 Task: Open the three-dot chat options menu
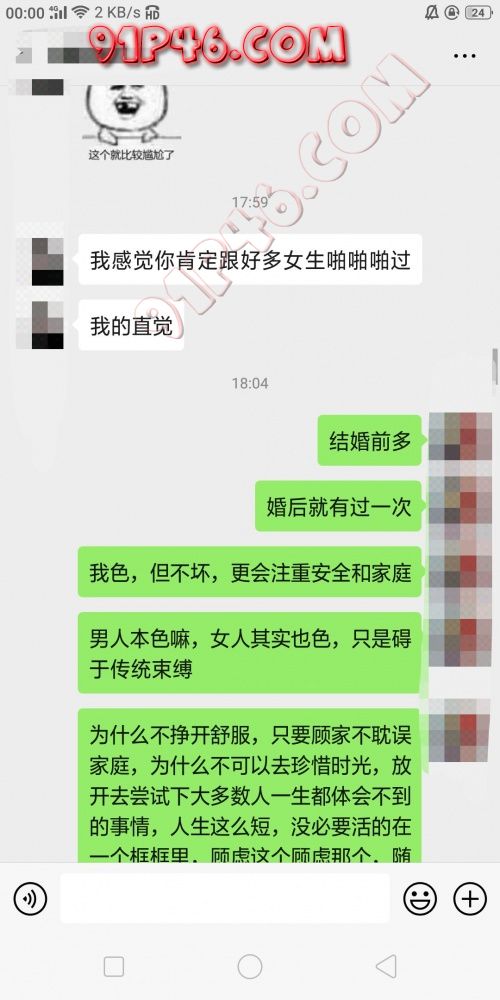click(464, 56)
